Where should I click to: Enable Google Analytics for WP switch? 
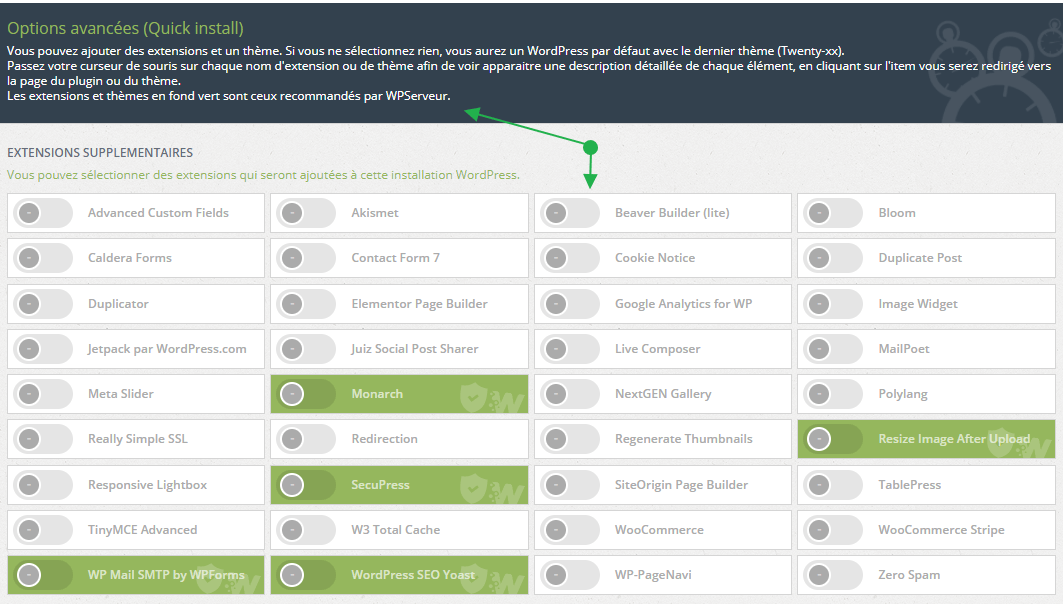pyautogui.click(x=570, y=304)
